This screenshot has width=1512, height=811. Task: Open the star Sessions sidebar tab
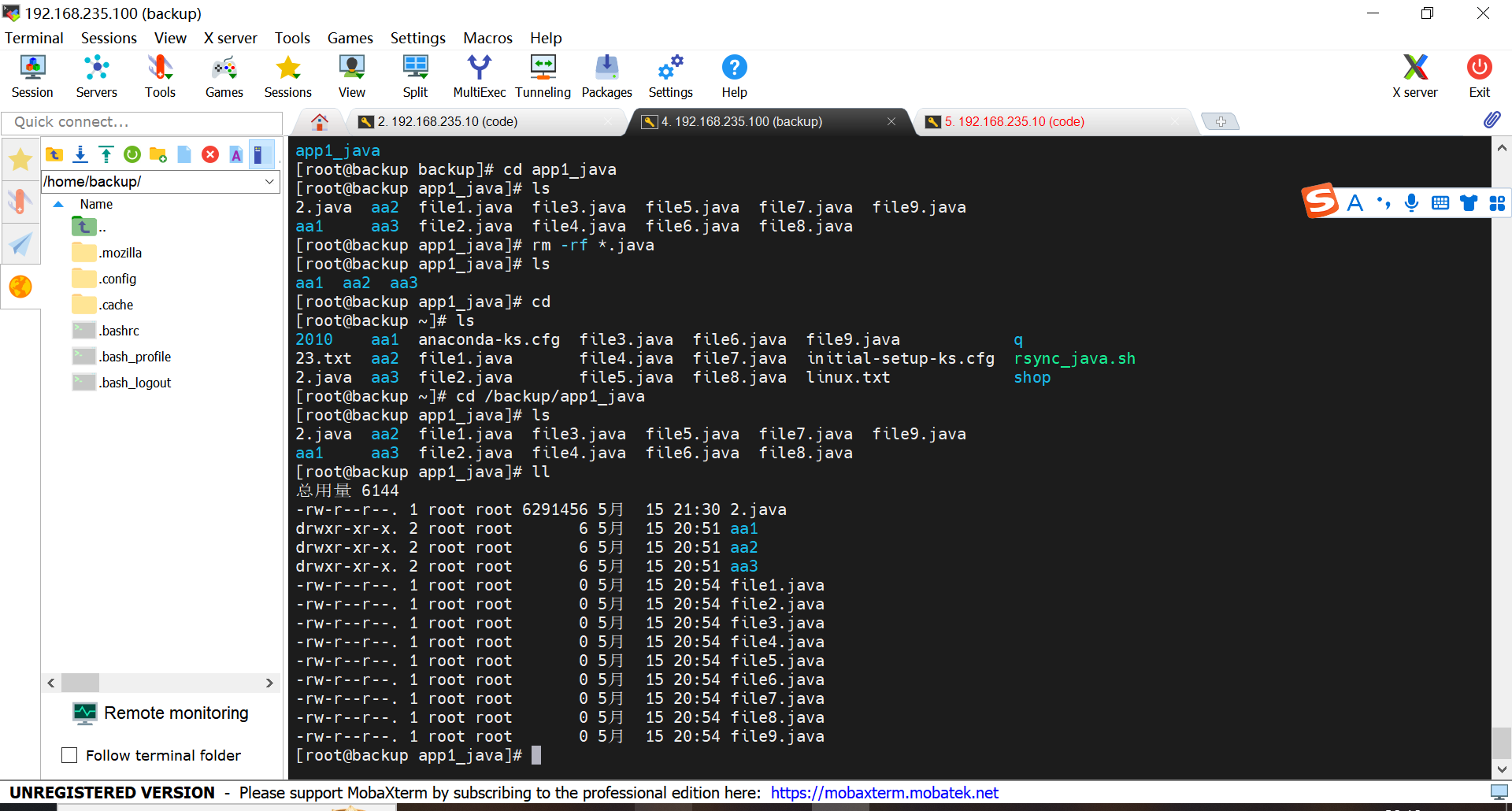(20, 160)
